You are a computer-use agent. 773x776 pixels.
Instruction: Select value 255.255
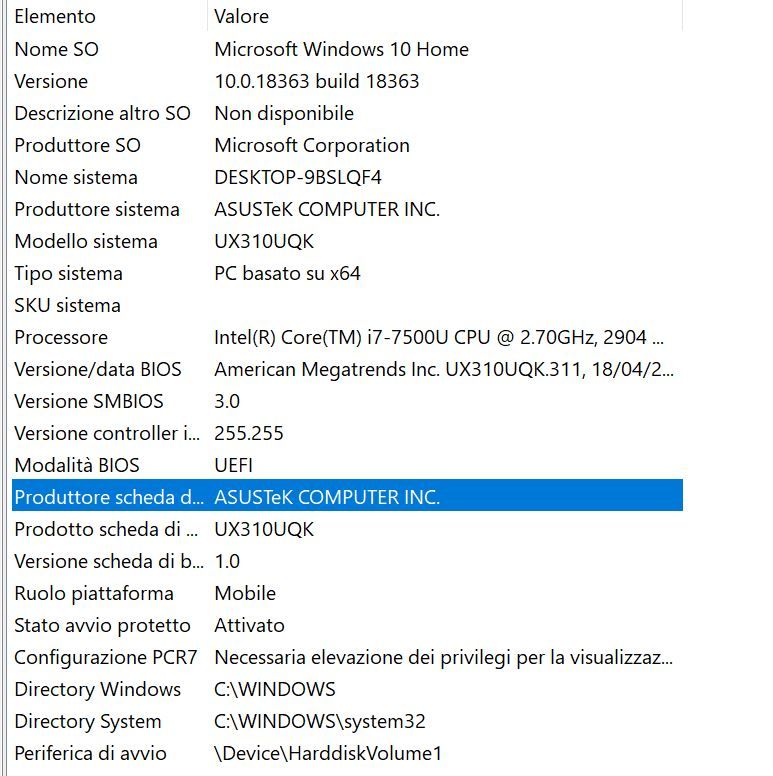[x=249, y=434]
